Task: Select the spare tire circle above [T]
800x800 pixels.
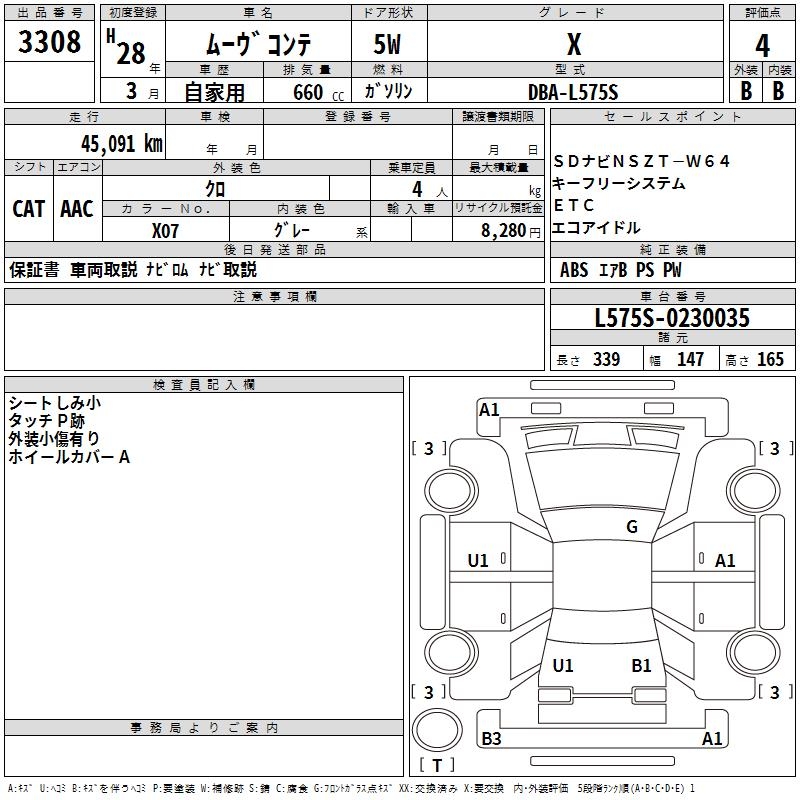Action: (437, 730)
